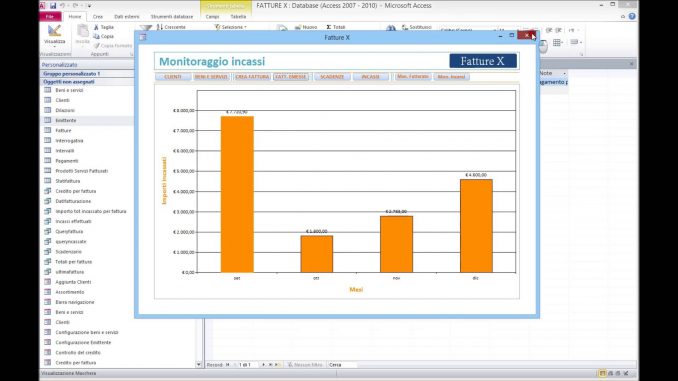The height and width of the screenshot is (381, 678).
Task: Select the Emittente table
Action: 66,120
